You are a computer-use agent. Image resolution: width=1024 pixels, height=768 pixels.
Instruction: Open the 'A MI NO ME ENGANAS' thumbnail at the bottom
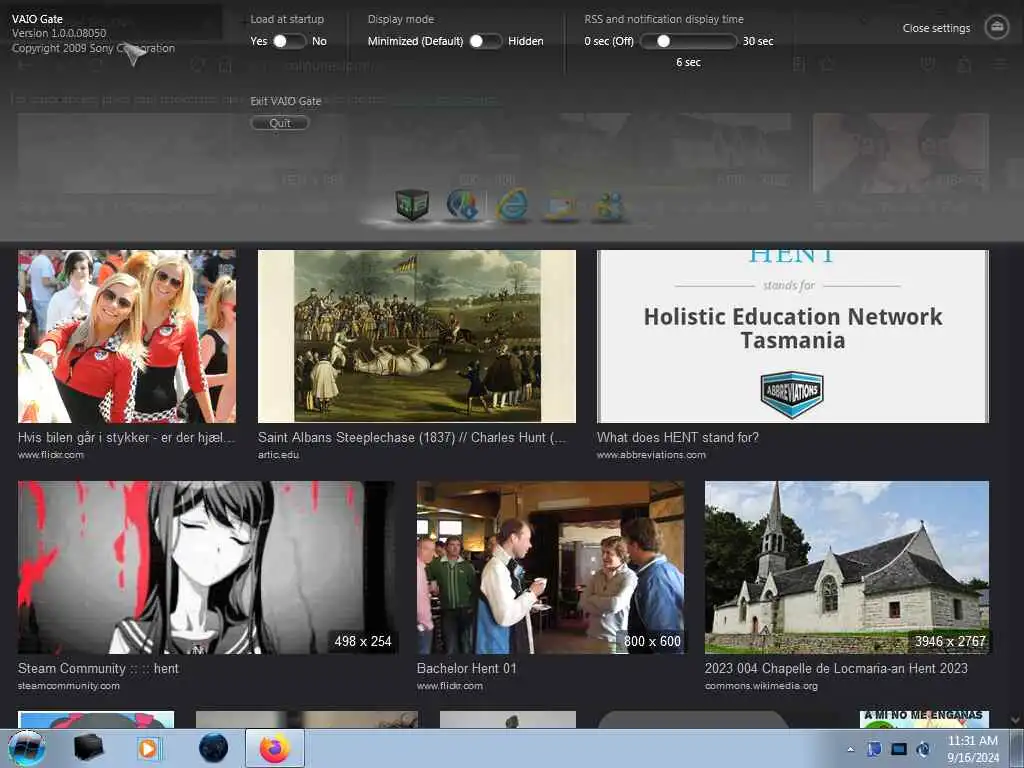tap(924, 719)
